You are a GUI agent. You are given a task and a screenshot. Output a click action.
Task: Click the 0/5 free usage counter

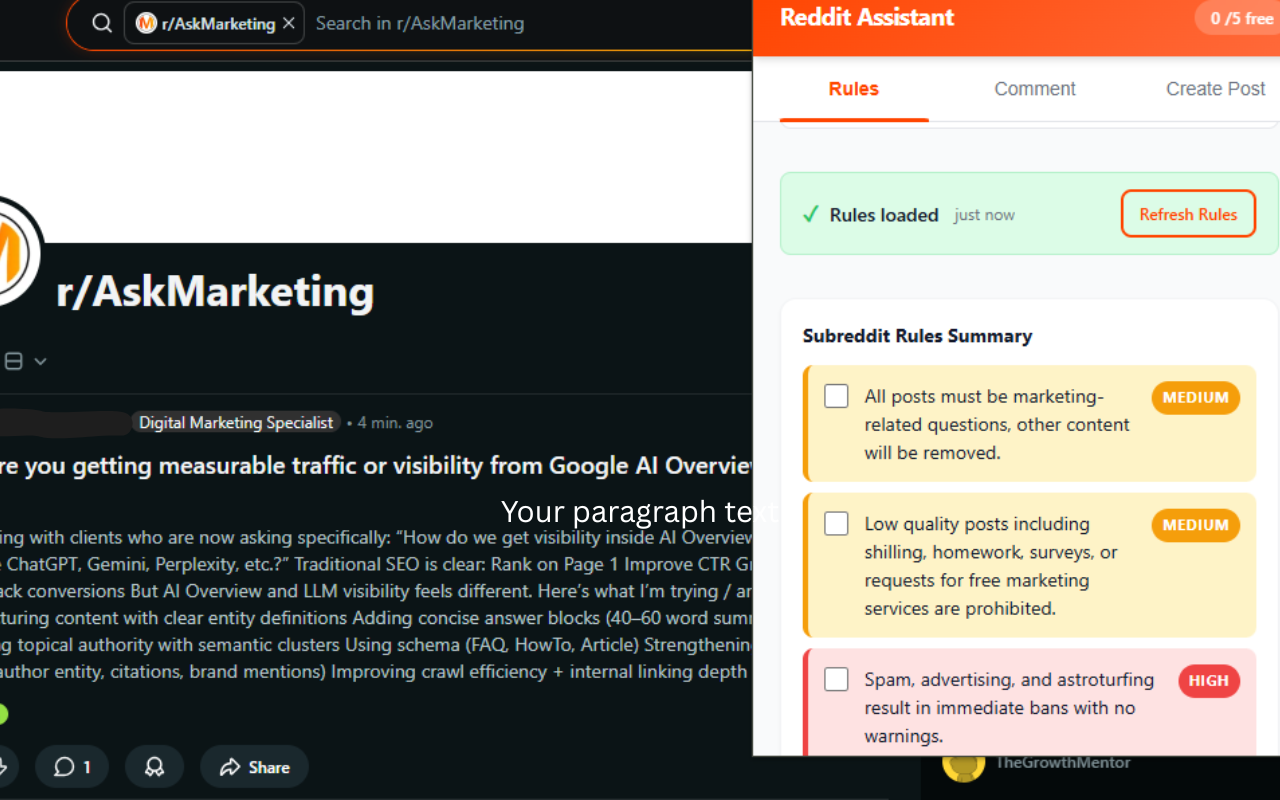pyautogui.click(x=1243, y=17)
